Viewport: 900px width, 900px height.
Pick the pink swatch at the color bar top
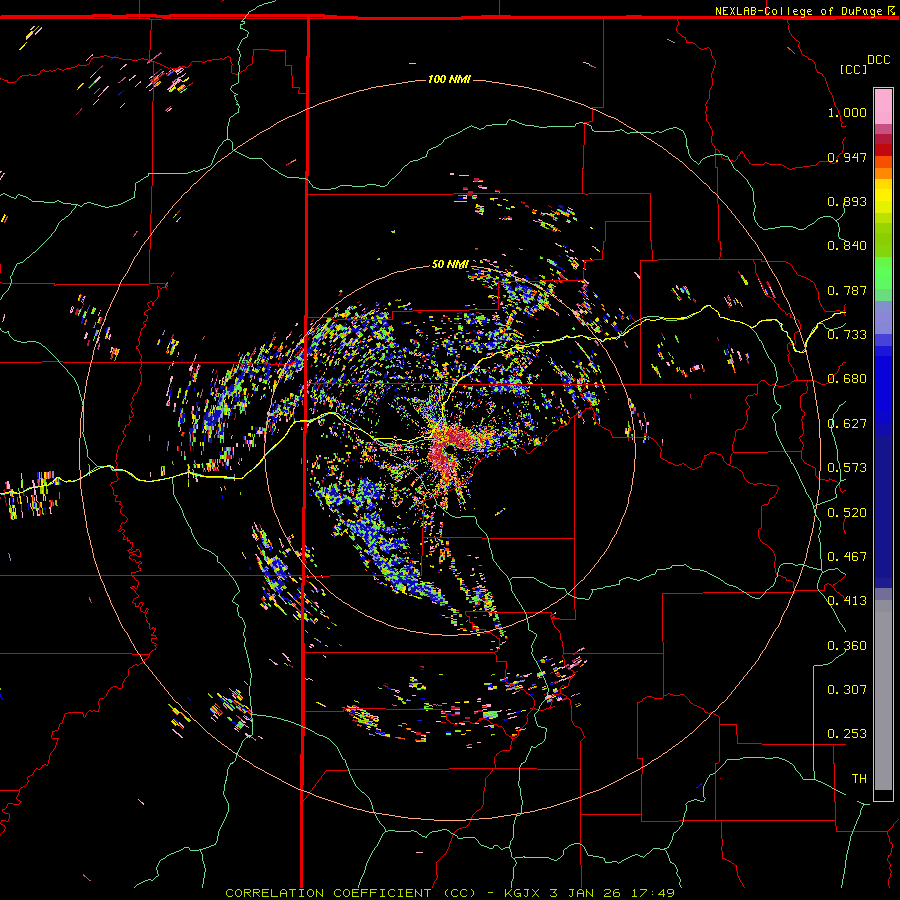883,106
